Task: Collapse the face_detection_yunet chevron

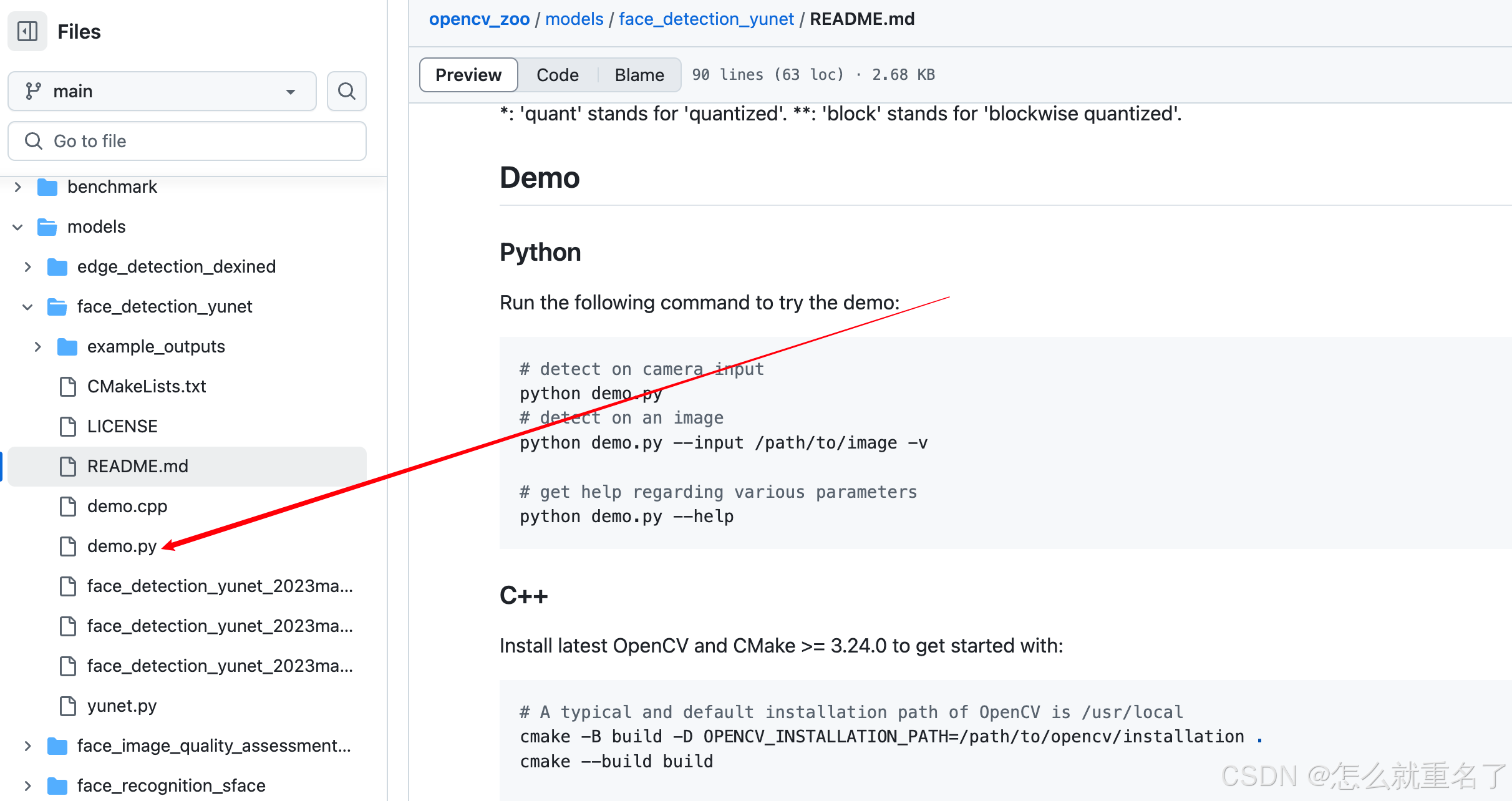Action: pyautogui.click(x=27, y=307)
